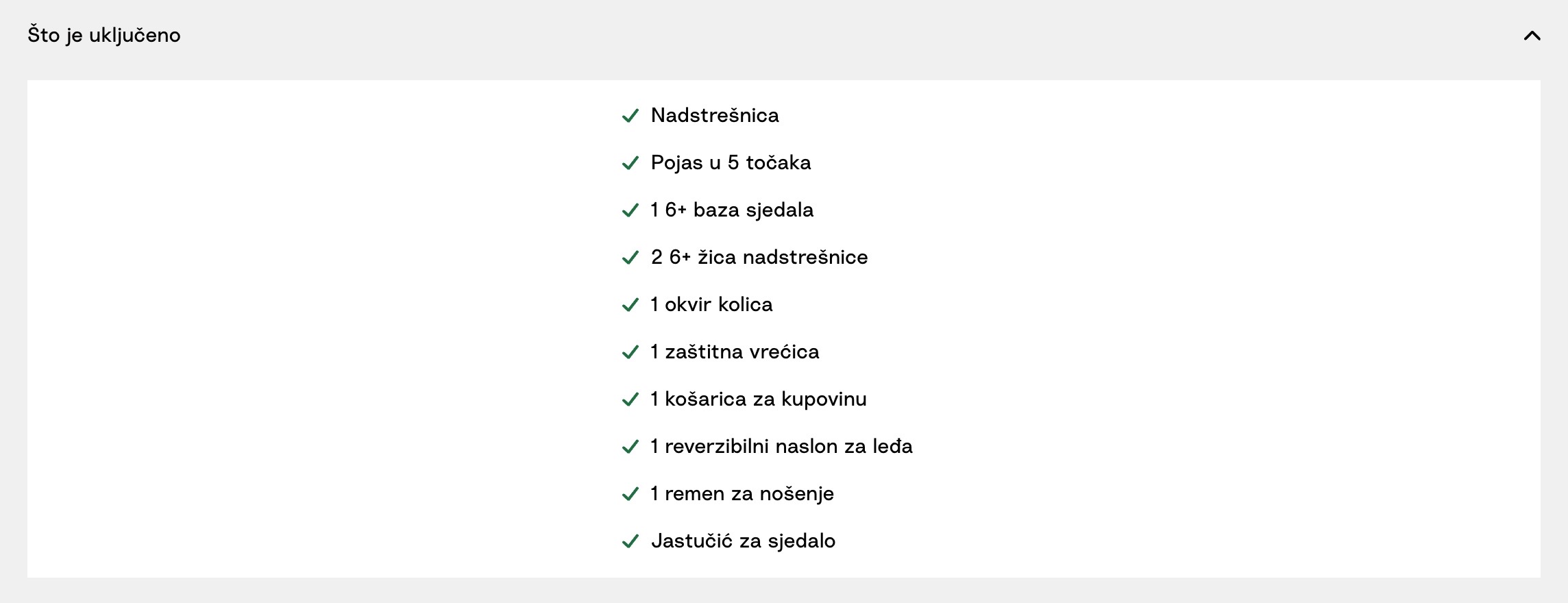
Task: Click the checkmark beside 1 zaštitna vrećica
Action: click(x=630, y=352)
